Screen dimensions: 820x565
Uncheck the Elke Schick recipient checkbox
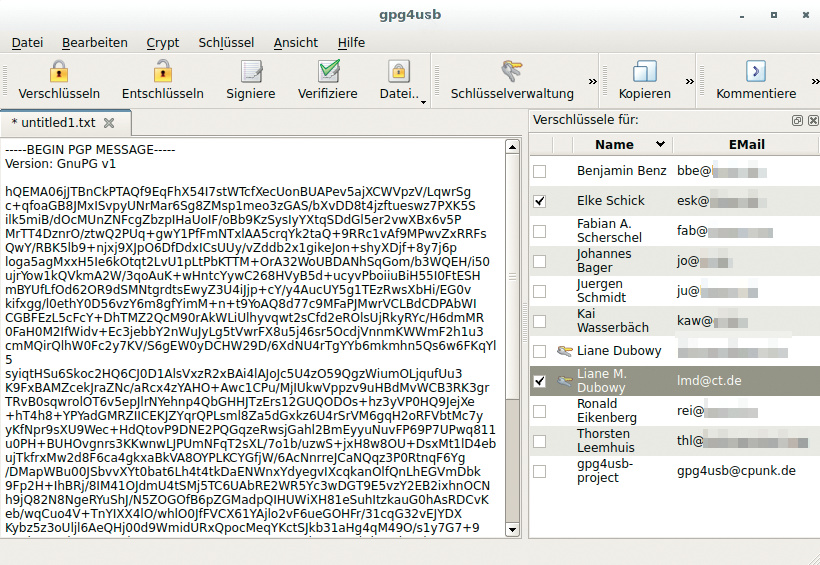point(540,201)
